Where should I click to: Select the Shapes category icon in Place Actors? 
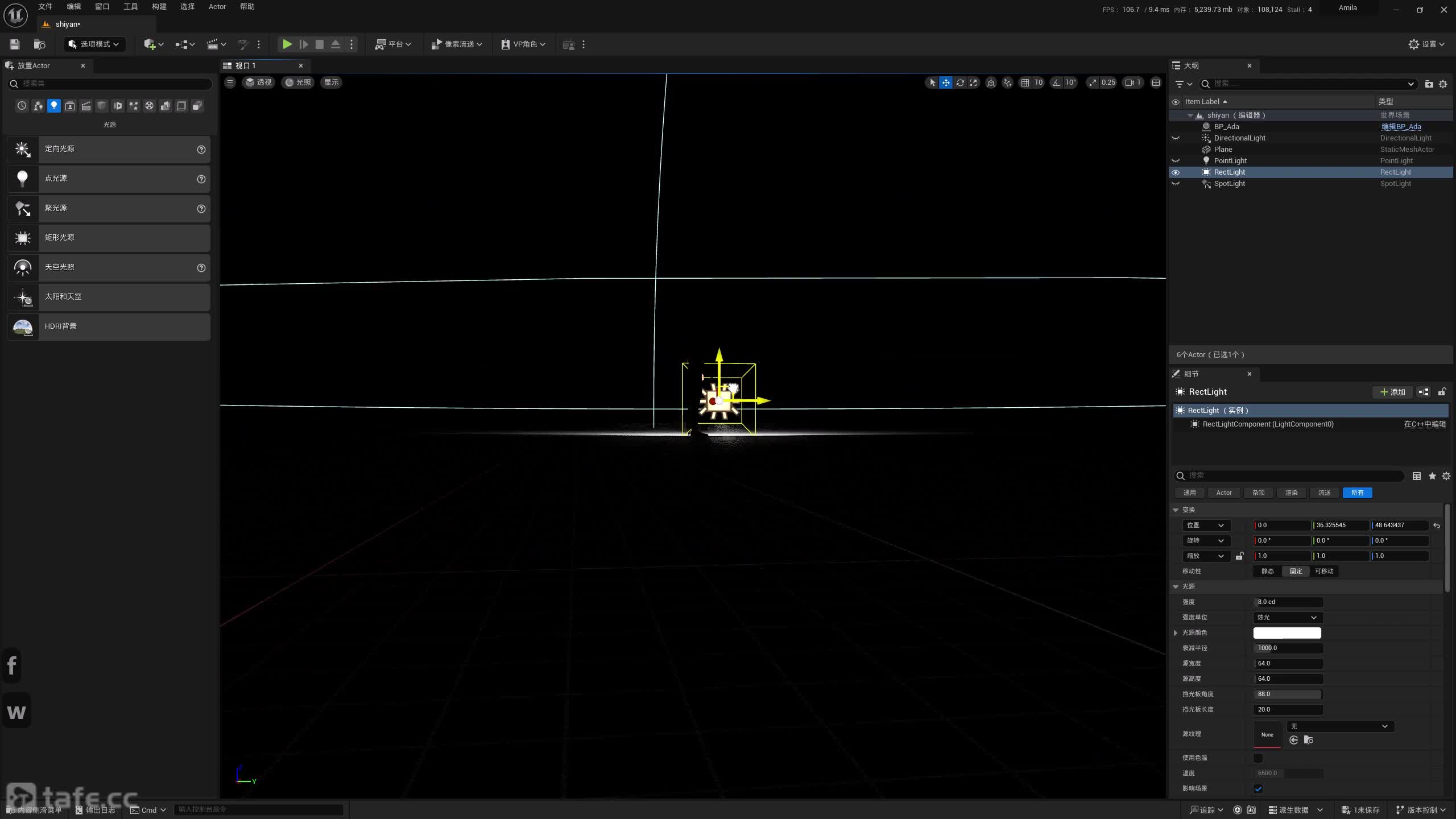pos(102,106)
